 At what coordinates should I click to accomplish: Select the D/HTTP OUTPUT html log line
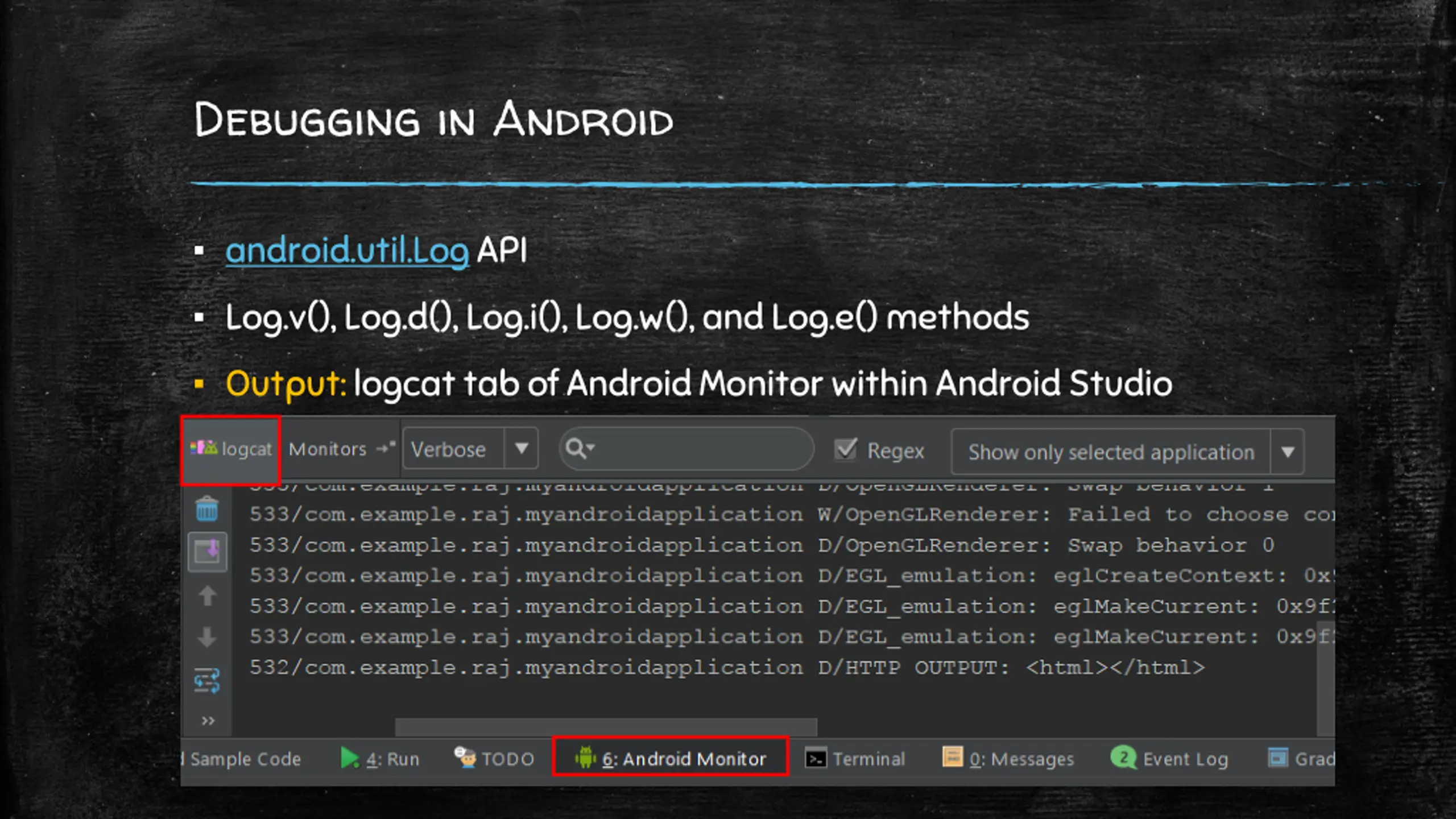727,668
